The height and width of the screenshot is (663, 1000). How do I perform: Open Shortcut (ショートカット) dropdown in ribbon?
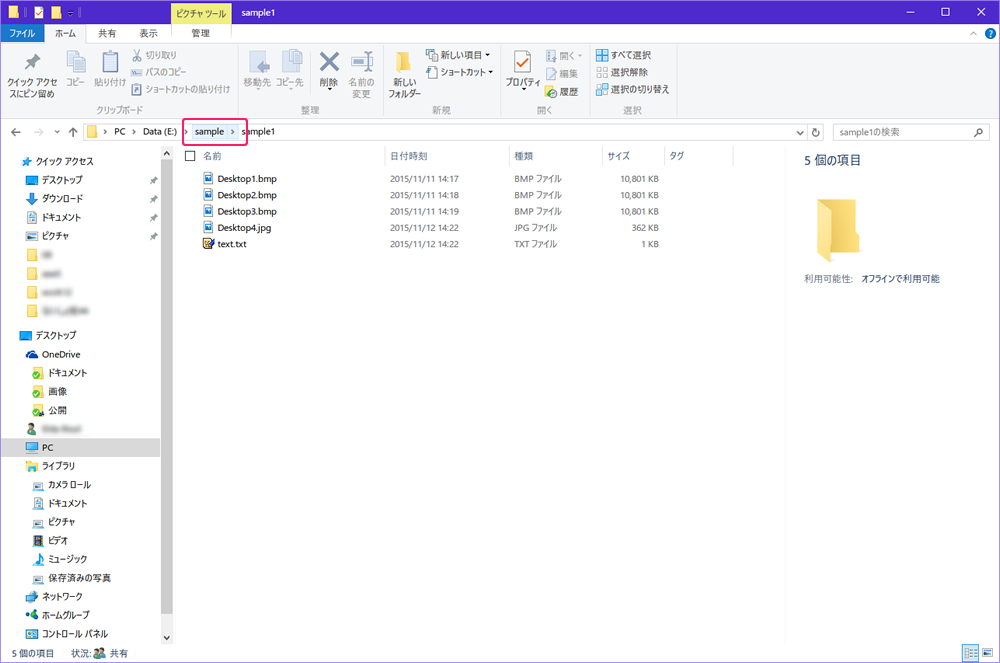coord(460,72)
